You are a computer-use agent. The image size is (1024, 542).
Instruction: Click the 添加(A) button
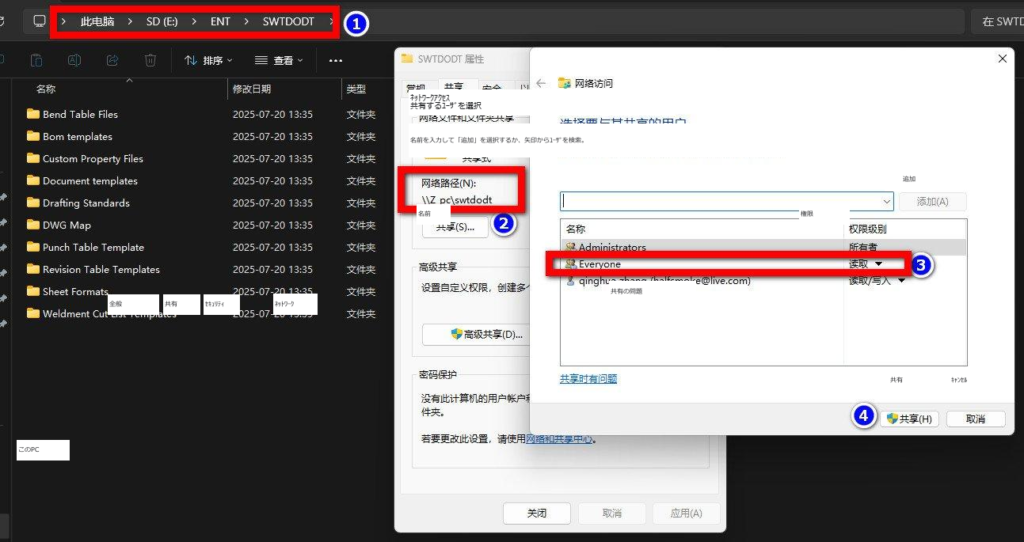[933, 202]
